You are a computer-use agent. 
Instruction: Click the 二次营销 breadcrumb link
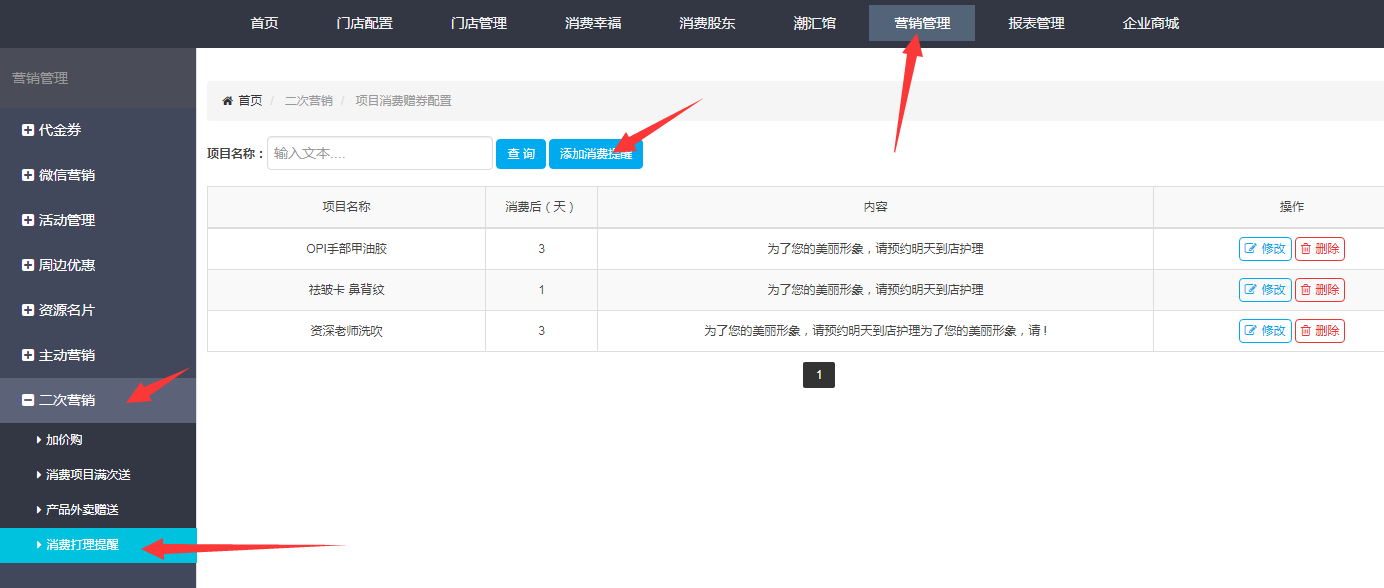tap(309, 101)
